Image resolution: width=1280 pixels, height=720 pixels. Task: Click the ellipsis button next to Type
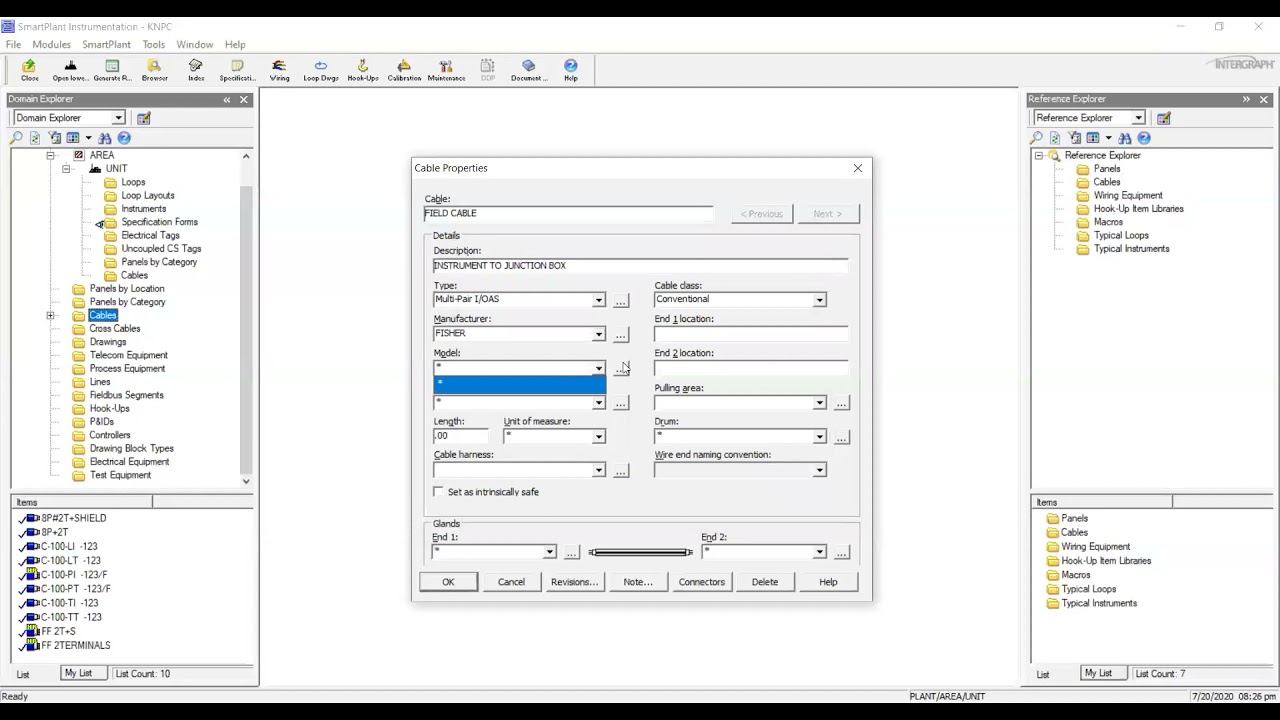[x=621, y=300]
